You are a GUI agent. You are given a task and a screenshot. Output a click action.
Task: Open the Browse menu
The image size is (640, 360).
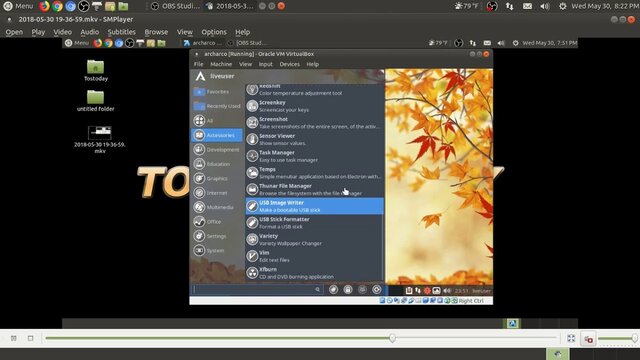coord(156,32)
